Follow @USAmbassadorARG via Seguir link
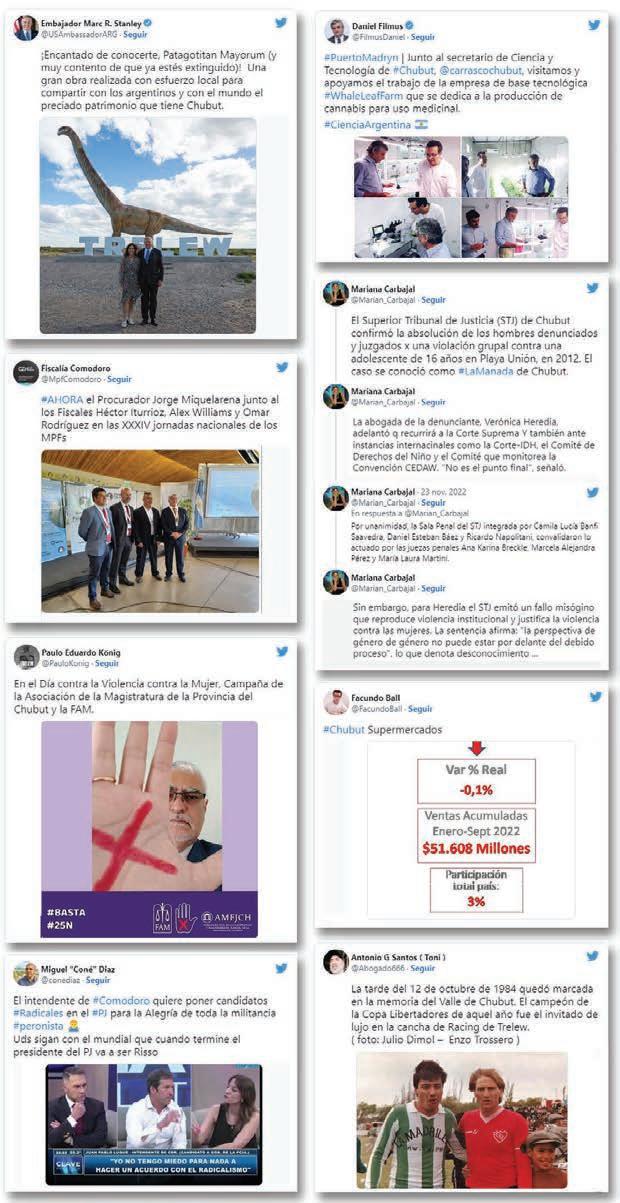The image size is (620, 1203). click(135, 34)
